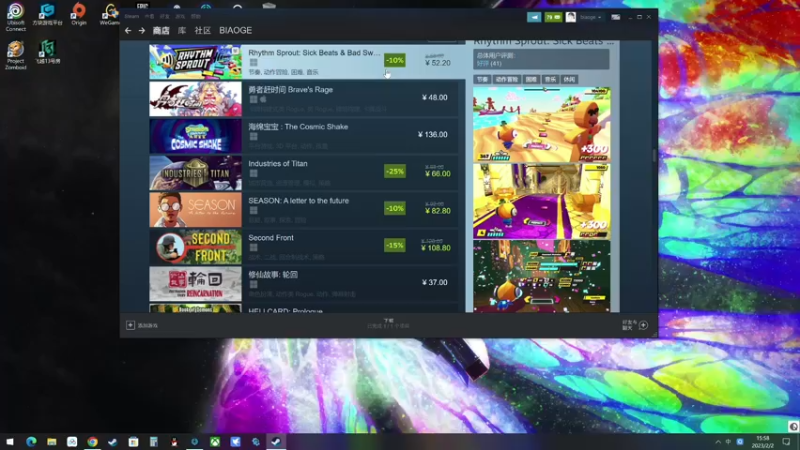Click Industries of Titan capsule image

[x=195, y=172]
